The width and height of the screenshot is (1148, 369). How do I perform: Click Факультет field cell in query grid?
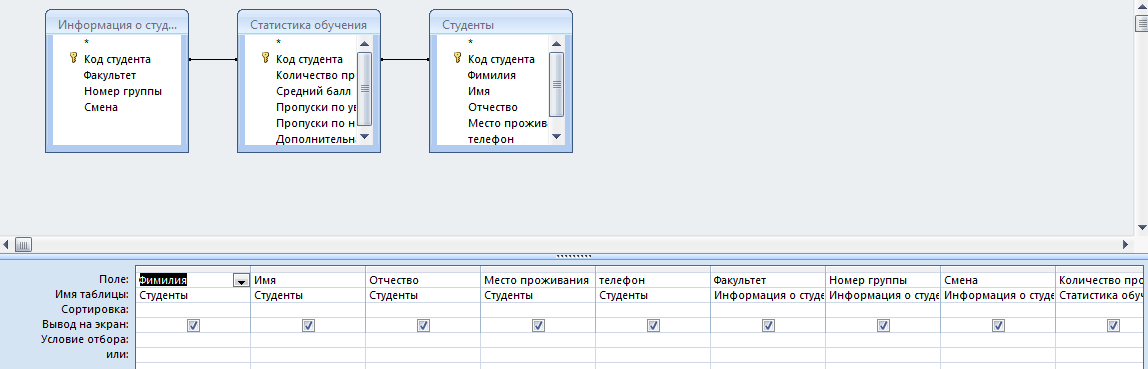pos(768,280)
